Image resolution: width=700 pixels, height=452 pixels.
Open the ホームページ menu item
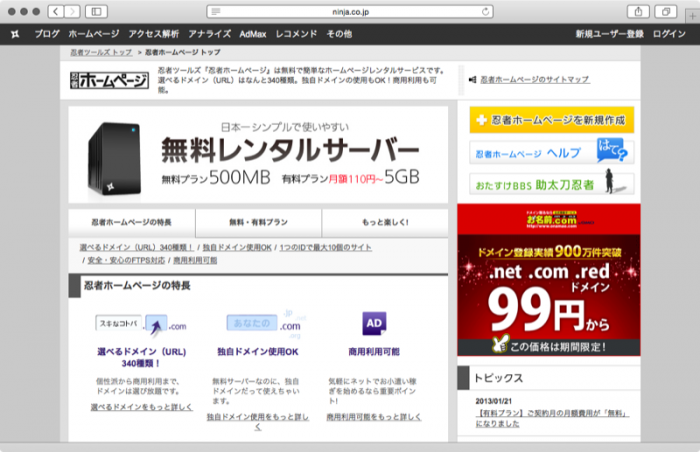(x=94, y=34)
